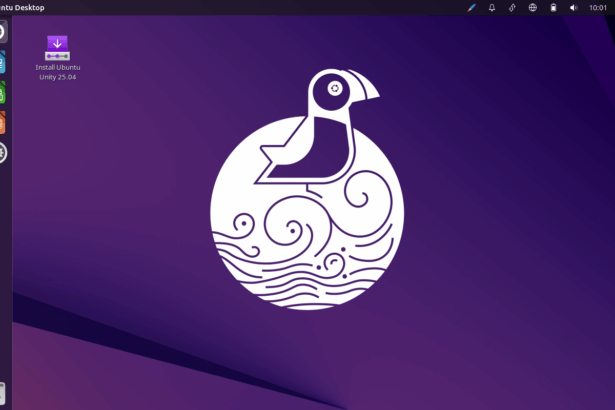Launch LibreOffice Calc from the launcher
This screenshot has width=615, height=410.
coord(3,92)
